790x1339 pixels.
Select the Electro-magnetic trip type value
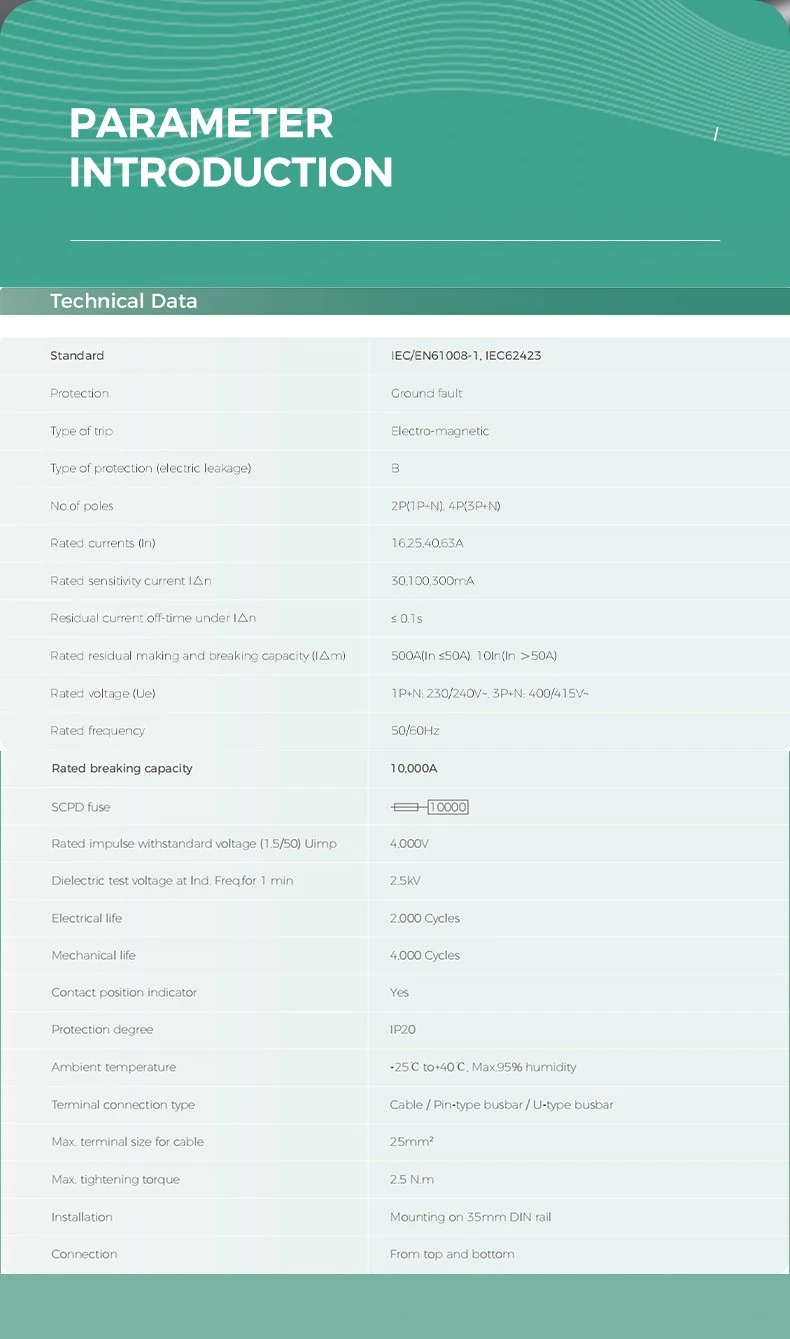pos(440,431)
